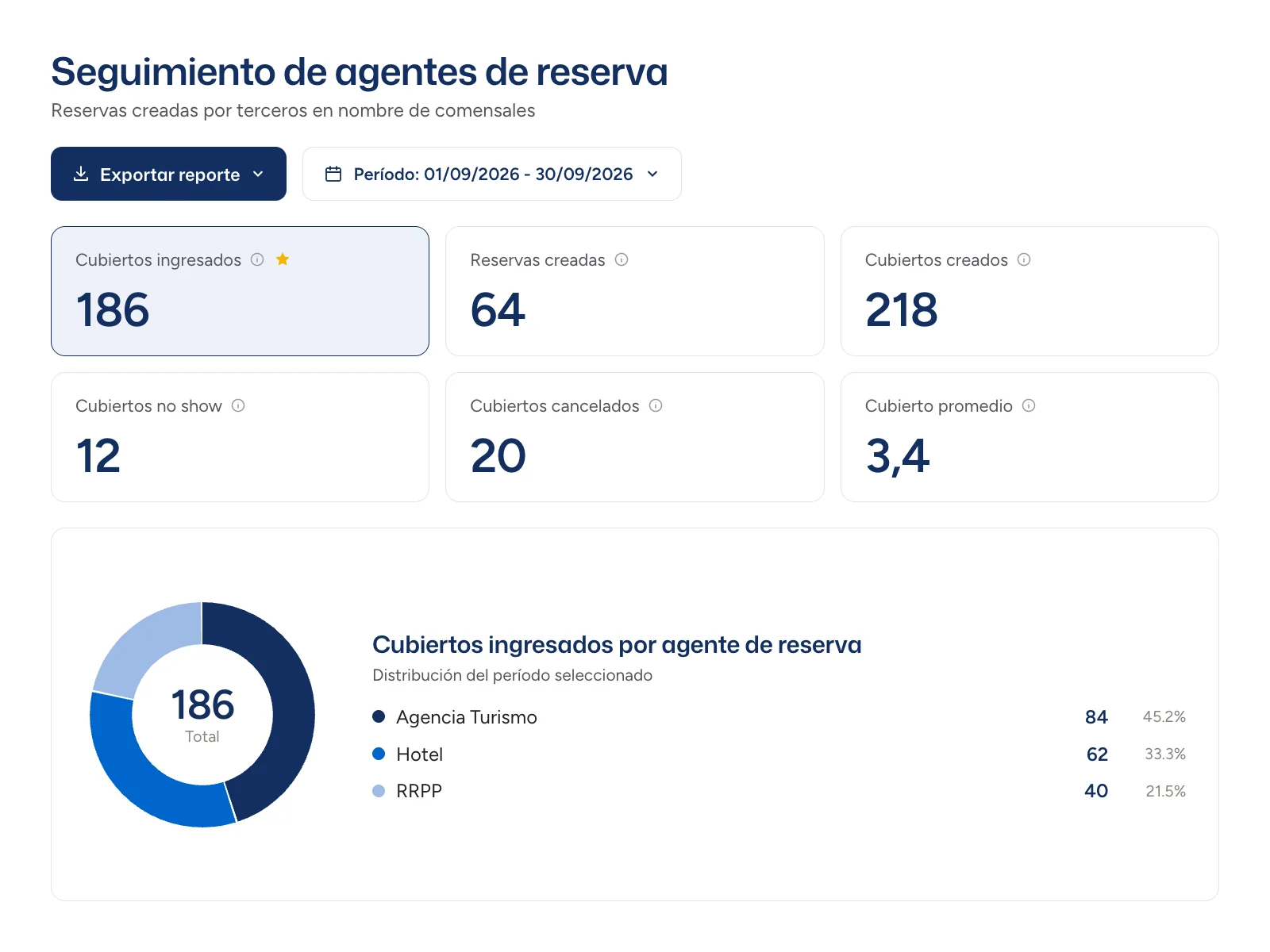Click the Agencia Turismo legend color dot
Image resolution: width=1270 pixels, height=952 pixels.
point(379,716)
